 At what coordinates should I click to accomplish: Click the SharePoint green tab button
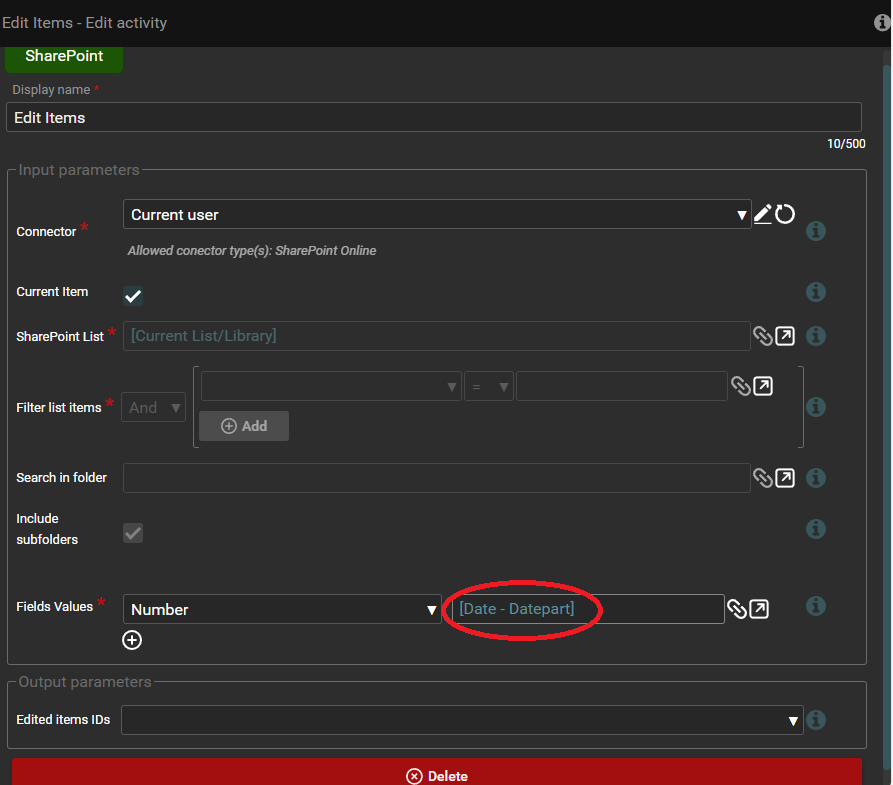click(64, 56)
